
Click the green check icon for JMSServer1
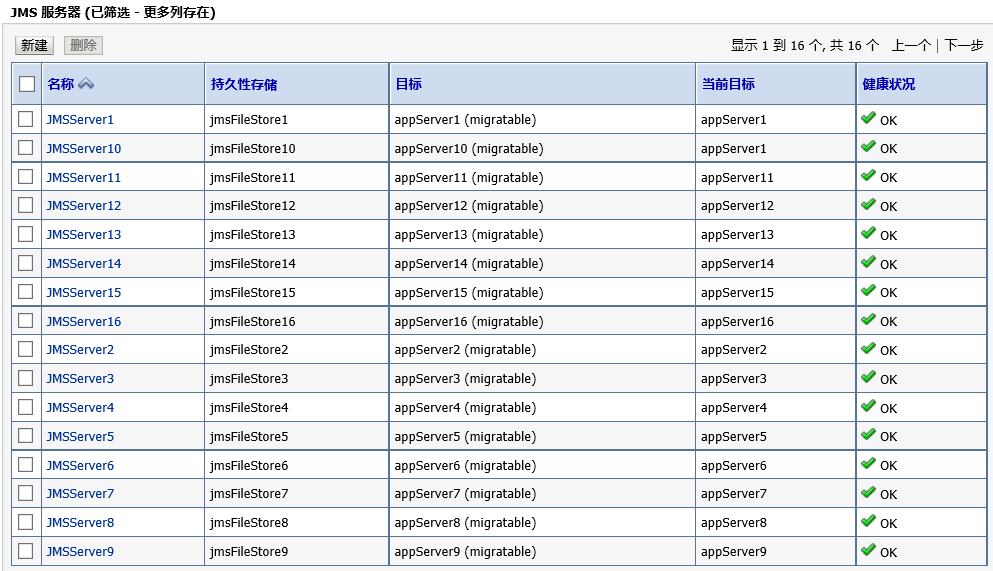pyautogui.click(x=868, y=118)
